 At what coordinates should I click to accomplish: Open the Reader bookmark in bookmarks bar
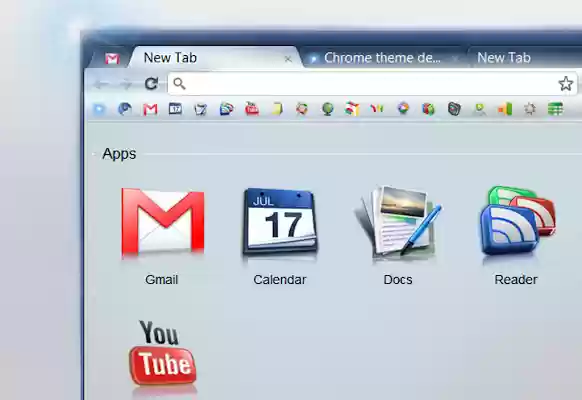226,109
